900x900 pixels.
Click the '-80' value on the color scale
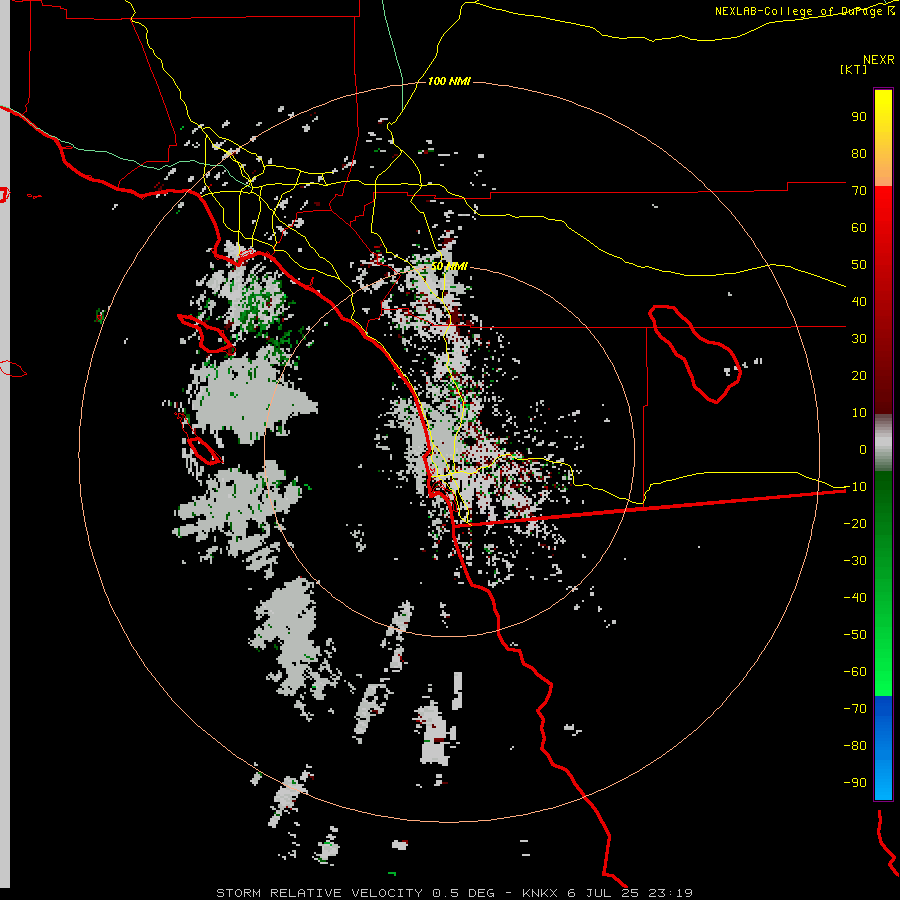tap(855, 746)
